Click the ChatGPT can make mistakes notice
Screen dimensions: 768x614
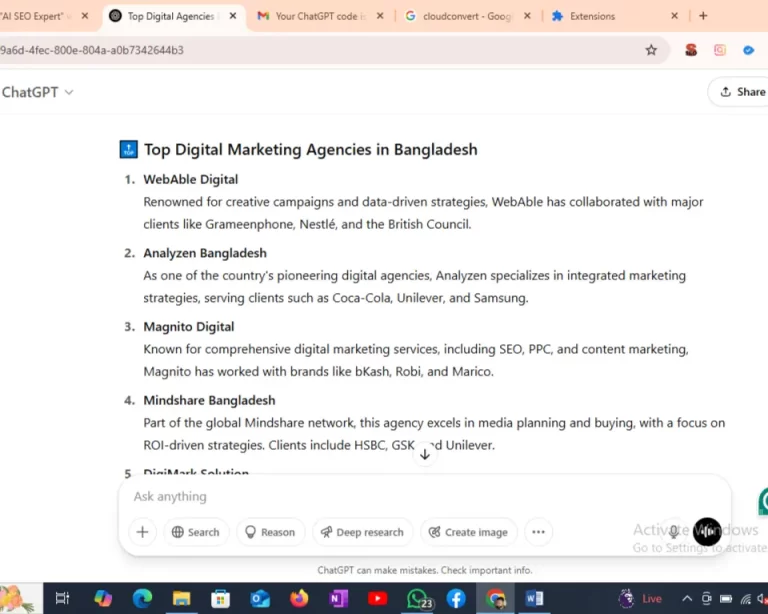point(425,570)
